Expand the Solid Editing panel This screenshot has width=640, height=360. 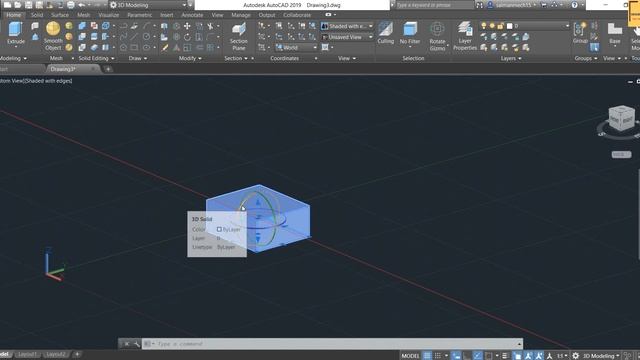pyautogui.click(x=96, y=58)
